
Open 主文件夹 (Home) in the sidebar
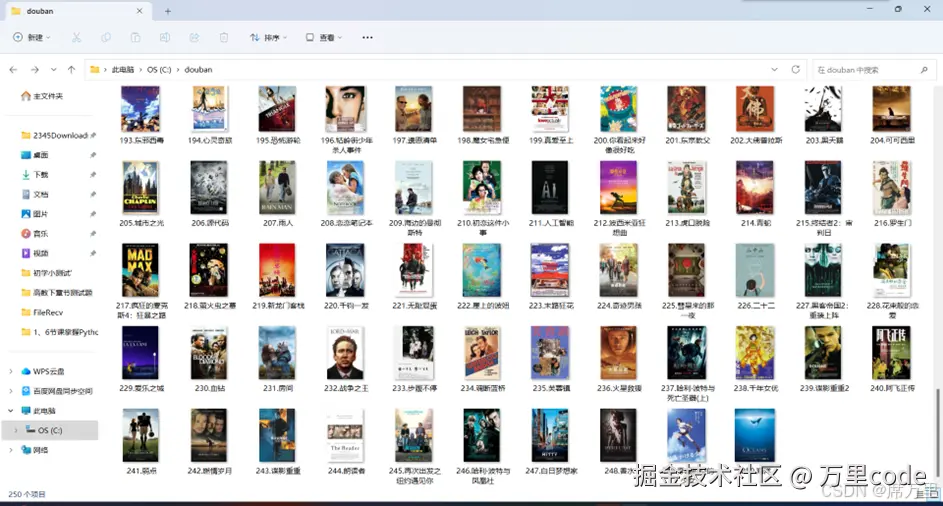pos(42,96)
